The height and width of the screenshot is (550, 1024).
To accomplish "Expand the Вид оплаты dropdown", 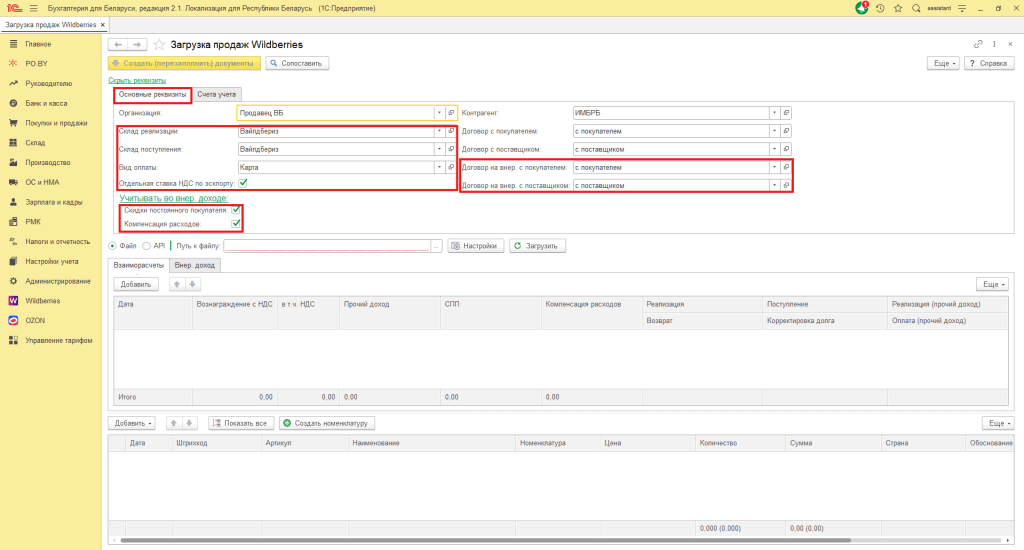I will (438, 167).
